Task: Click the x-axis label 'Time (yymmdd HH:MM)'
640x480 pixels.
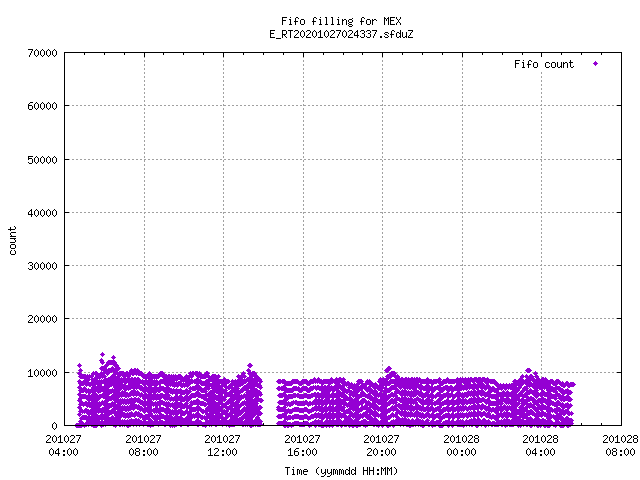Action: click(x=341, y=471)
